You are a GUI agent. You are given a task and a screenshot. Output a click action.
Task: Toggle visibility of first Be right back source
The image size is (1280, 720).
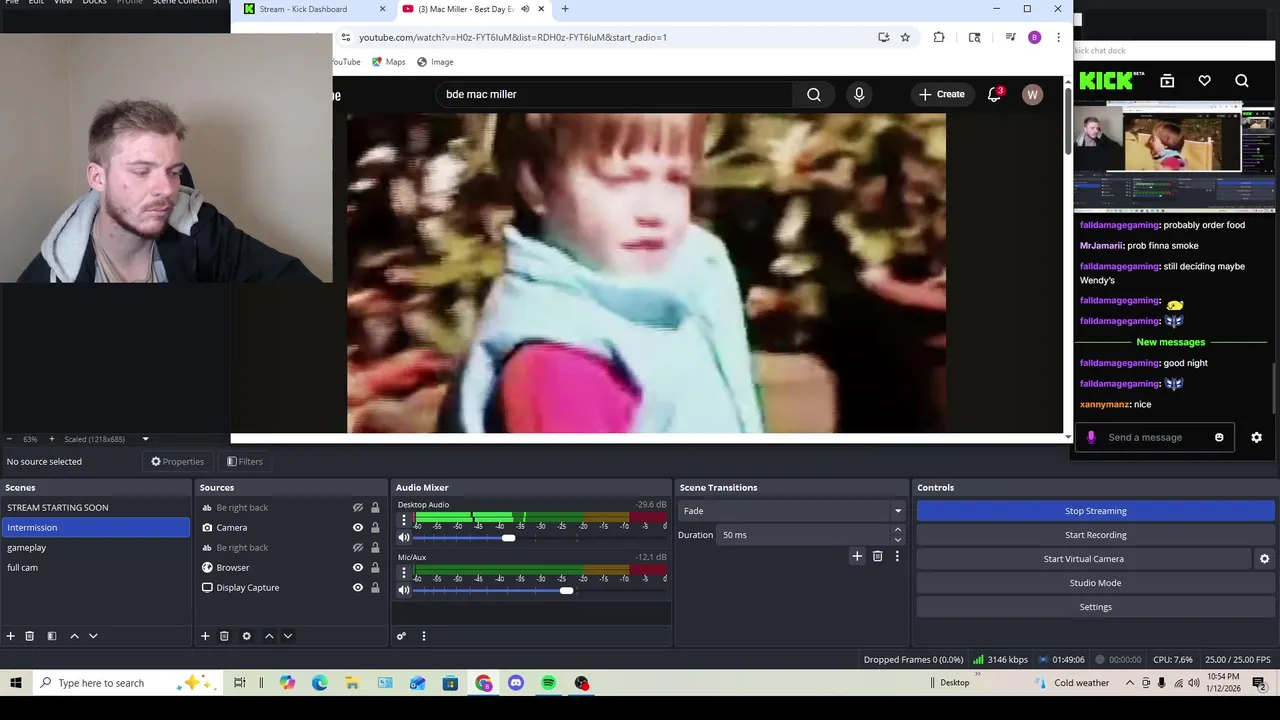(x=357, y=508)
